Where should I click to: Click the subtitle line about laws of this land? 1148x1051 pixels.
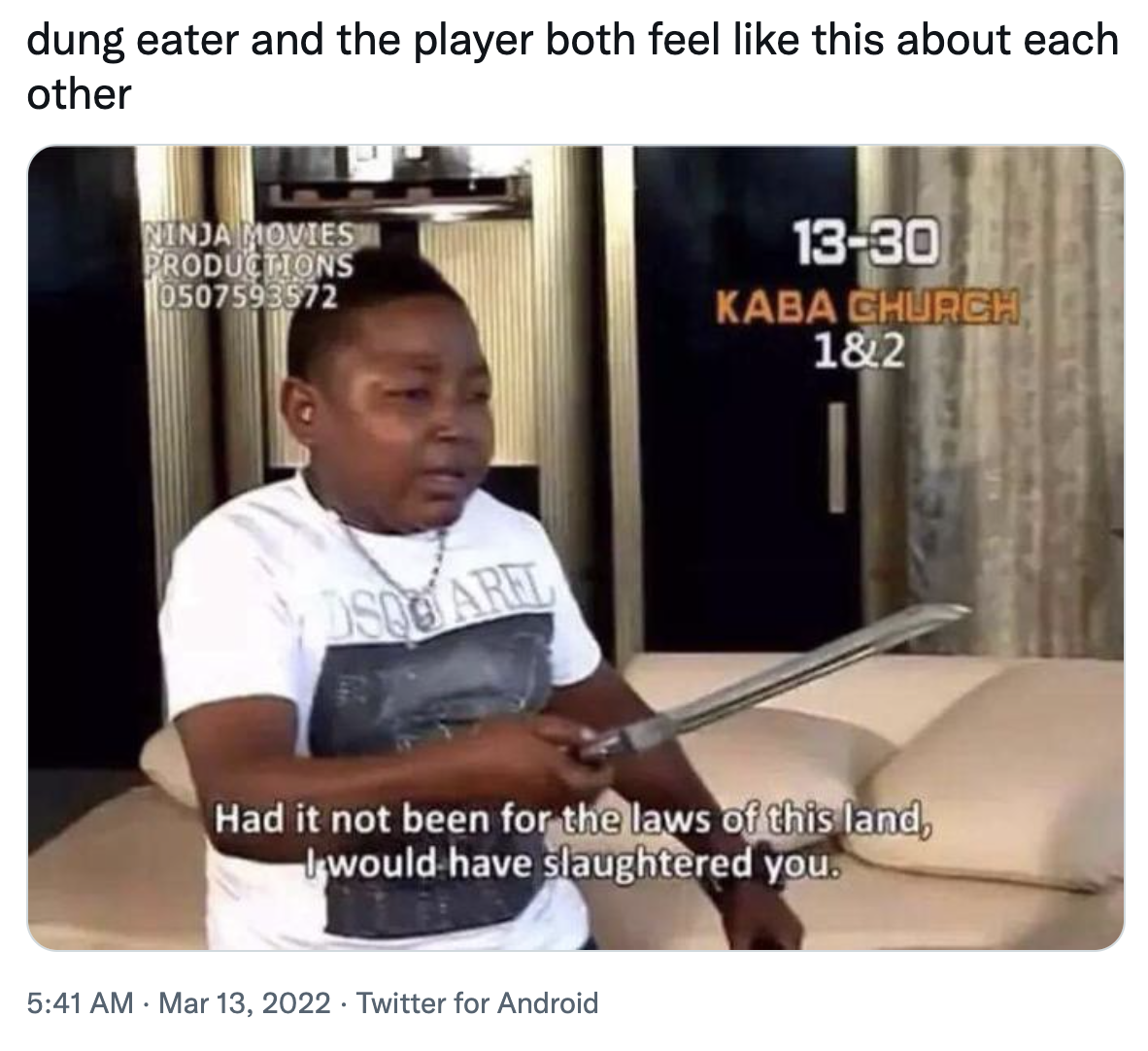572,817
